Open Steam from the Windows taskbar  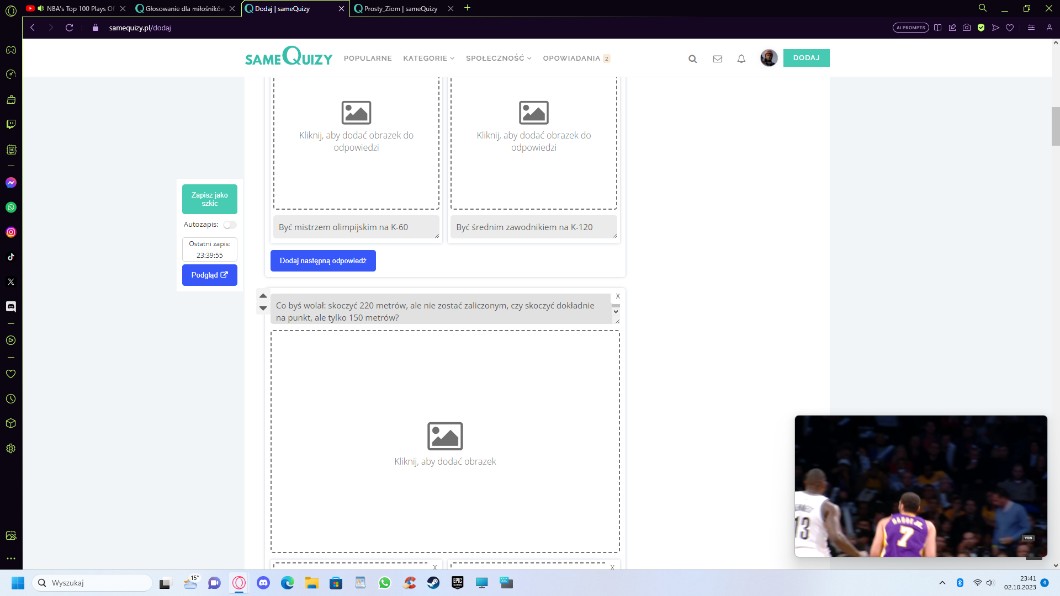coord(433,582)
